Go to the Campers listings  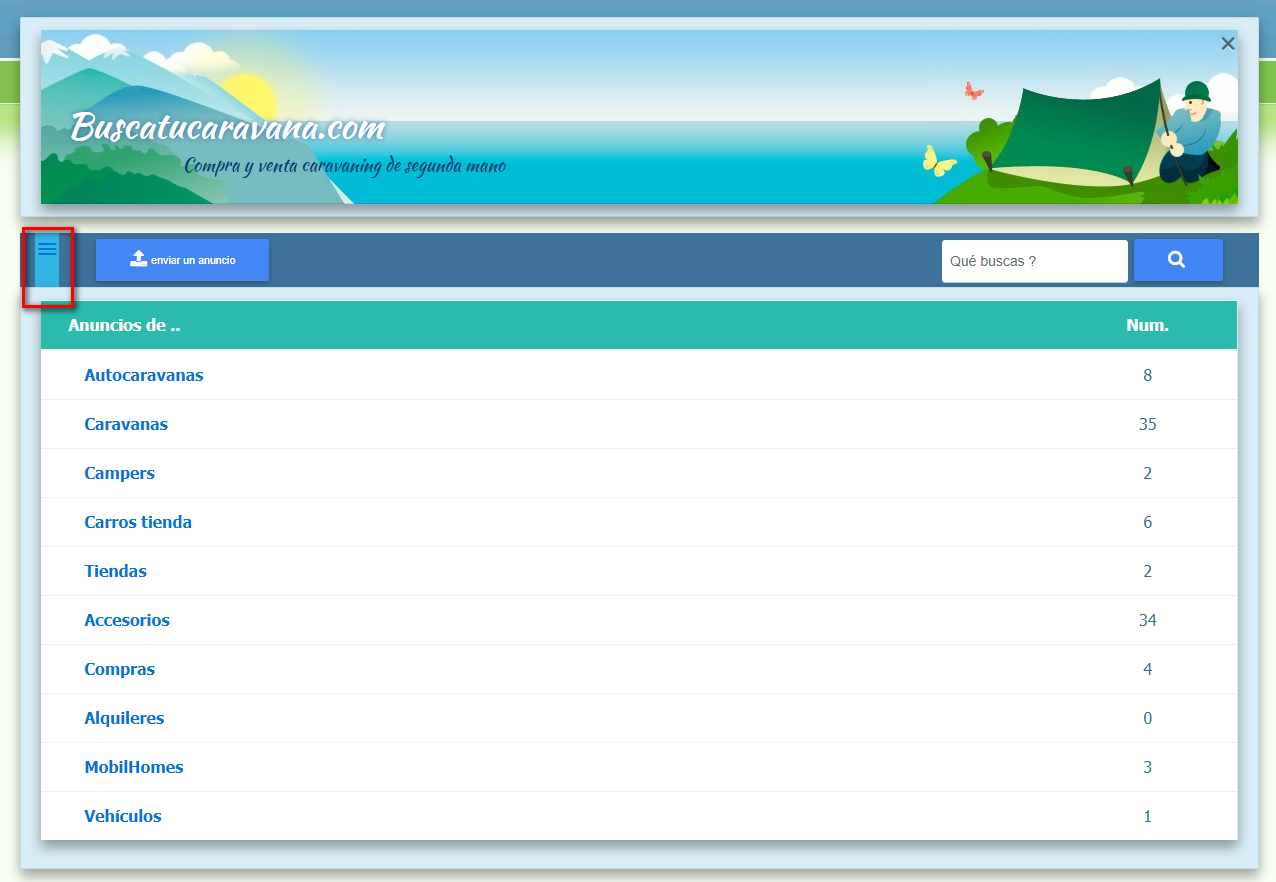coord(120,473)
